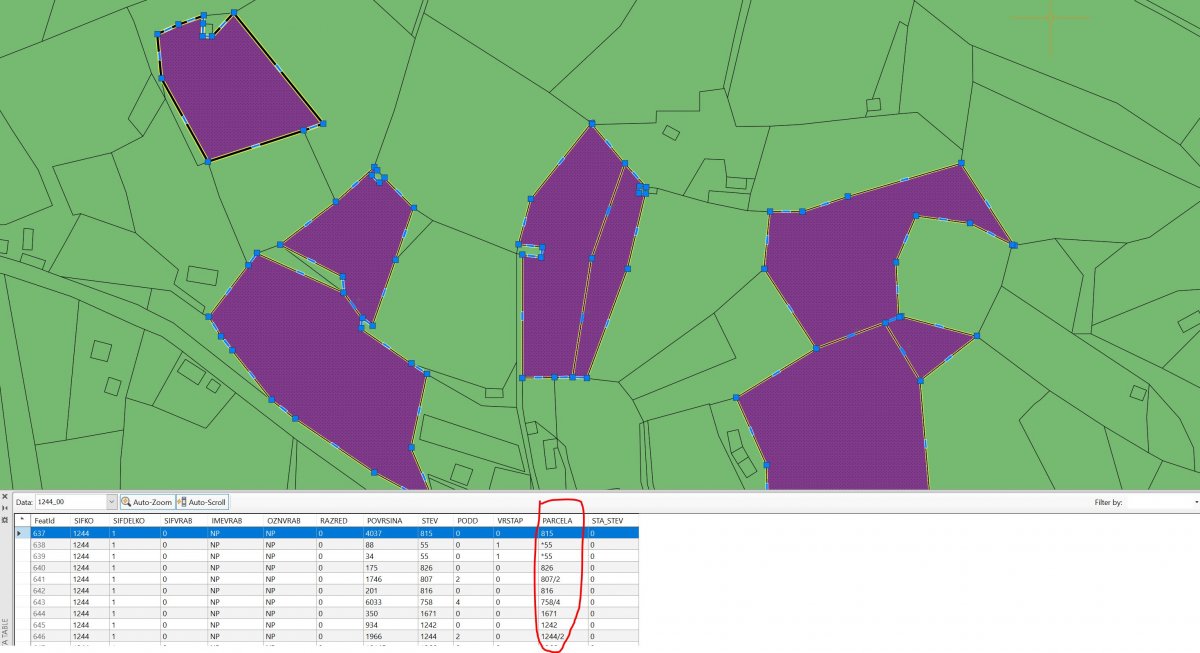
Task: Select the FeatId column header
Action: coord(44,521)
